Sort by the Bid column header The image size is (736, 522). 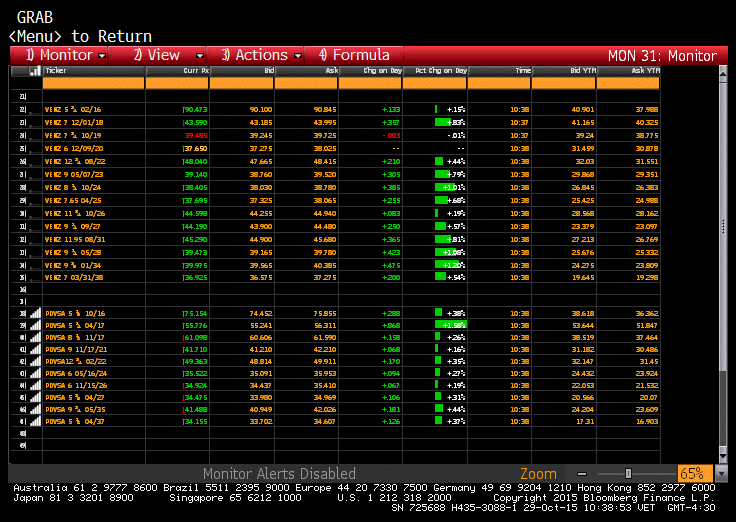(242, 71)
